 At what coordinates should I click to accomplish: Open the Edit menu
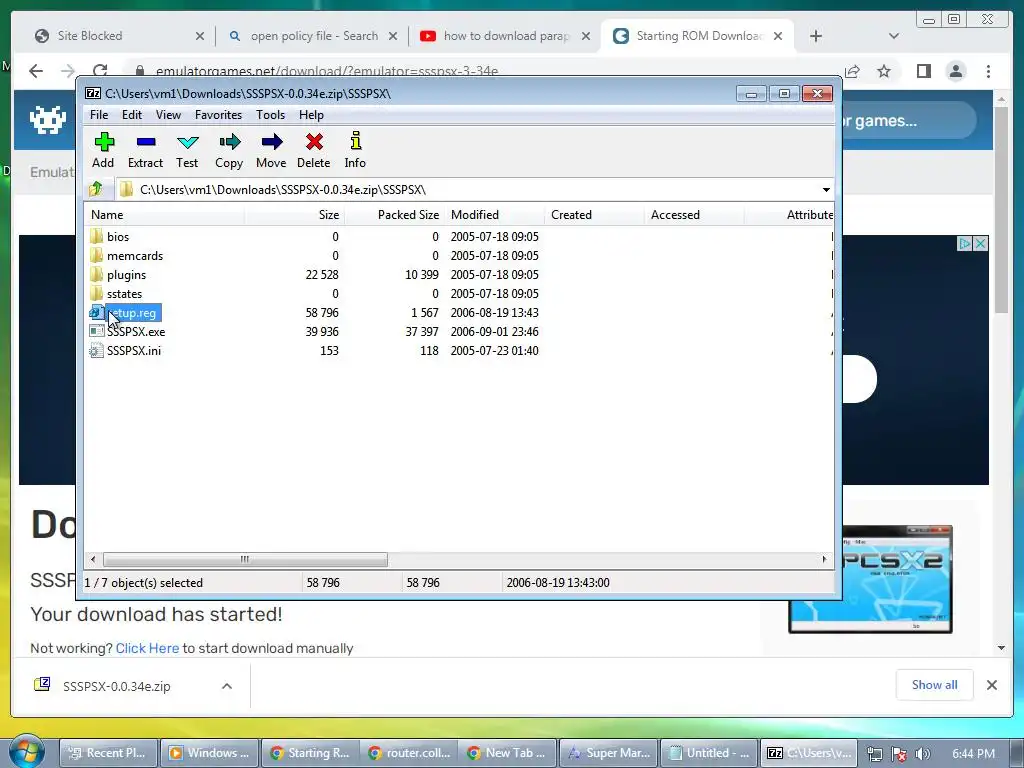[131, 115]
